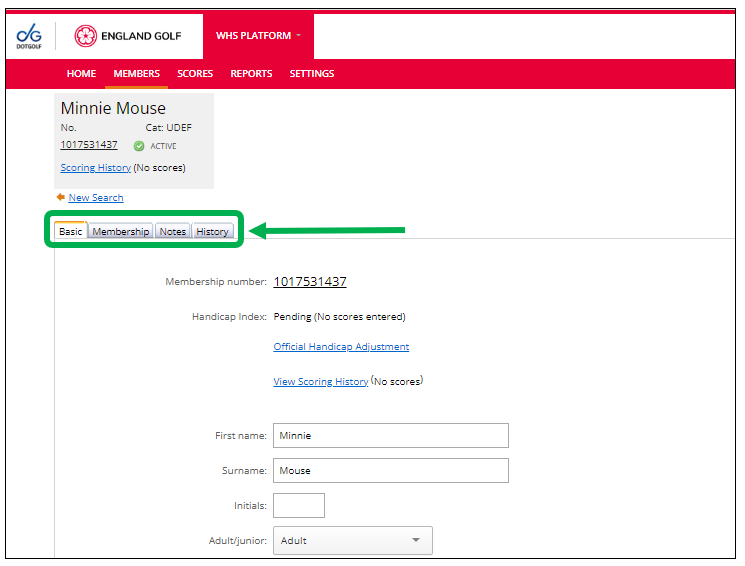Click the ENGLAND GOLF text label
Viewport: 745px width, 566px height.
coord(141,36)
